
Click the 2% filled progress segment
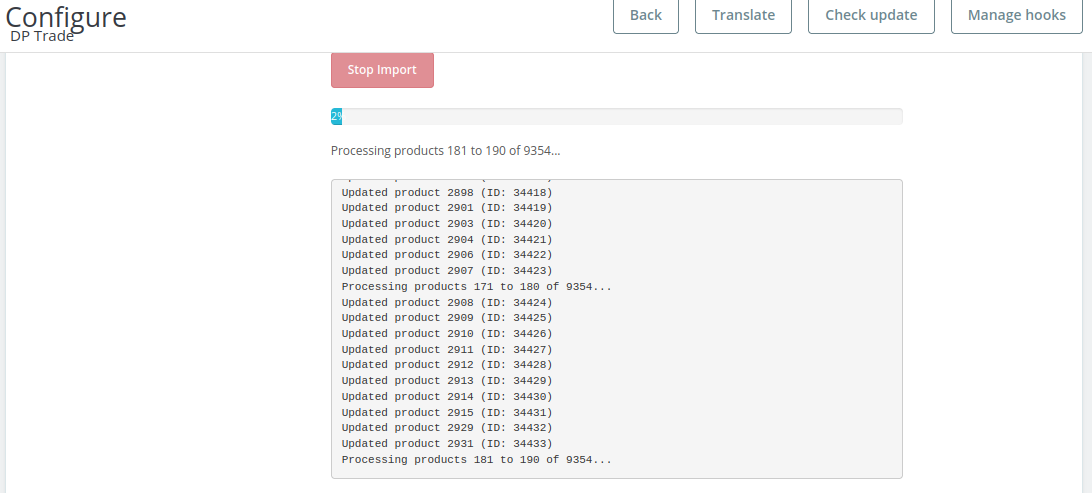pyautogui.click(x=337, y=117)
